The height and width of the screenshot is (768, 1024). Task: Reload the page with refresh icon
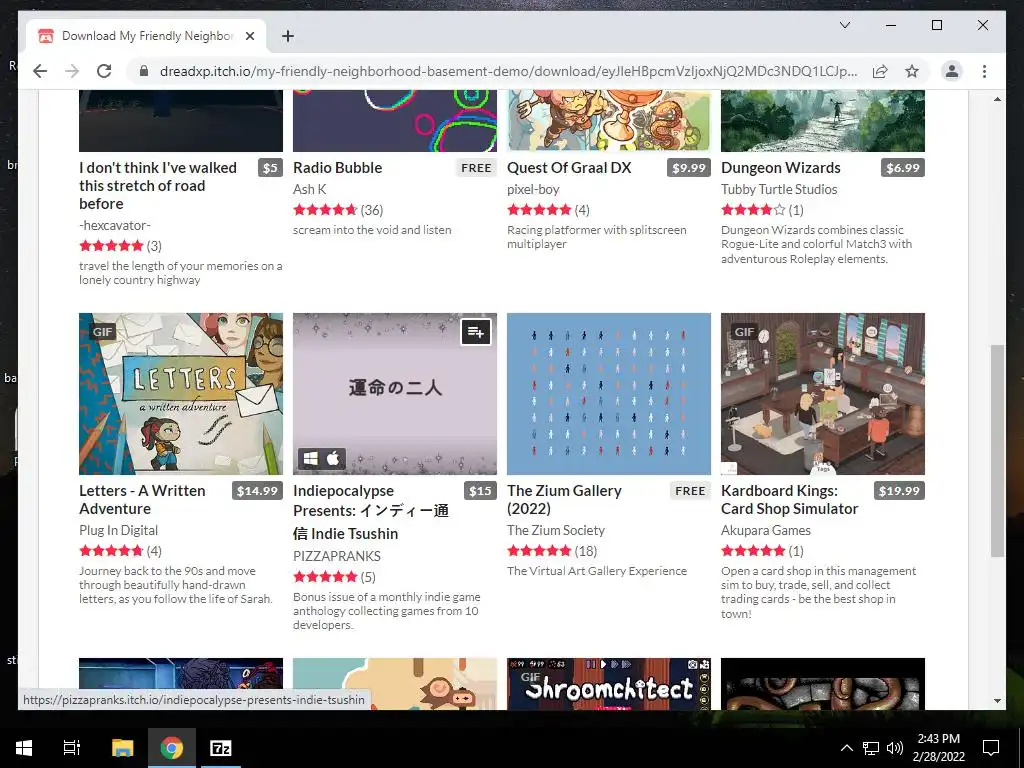point(104,71)
